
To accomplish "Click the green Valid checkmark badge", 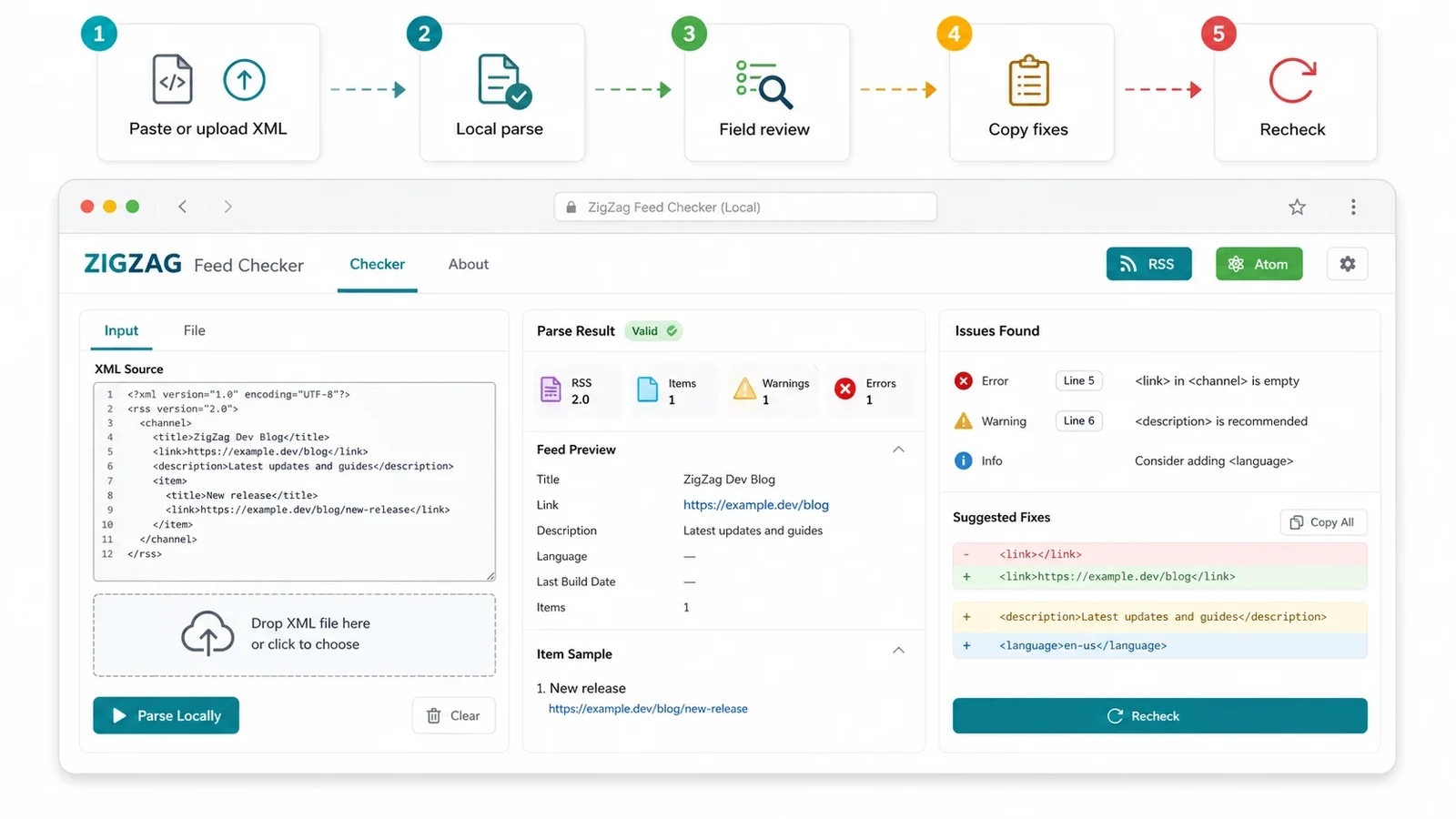I will 653,331.
